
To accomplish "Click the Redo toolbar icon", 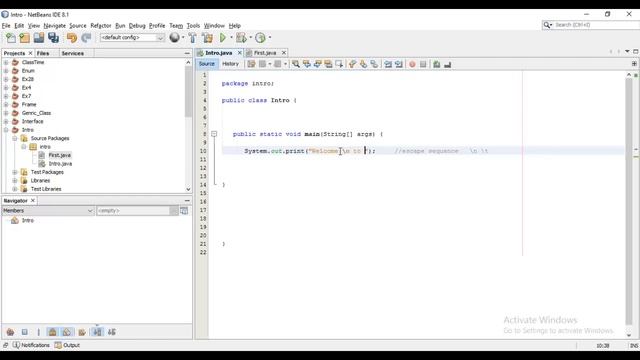I will (86, 38).
